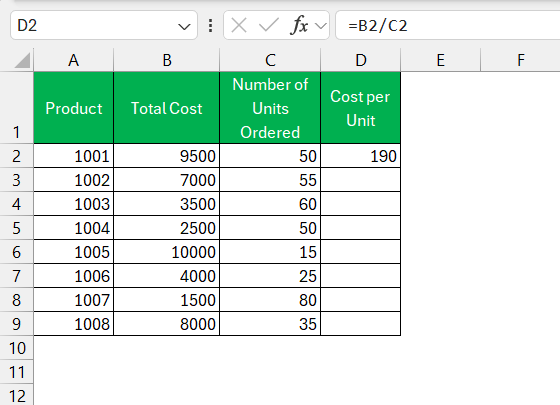Select cell containing 55
This screenshot has height=405, width=560.
[270, 180]
